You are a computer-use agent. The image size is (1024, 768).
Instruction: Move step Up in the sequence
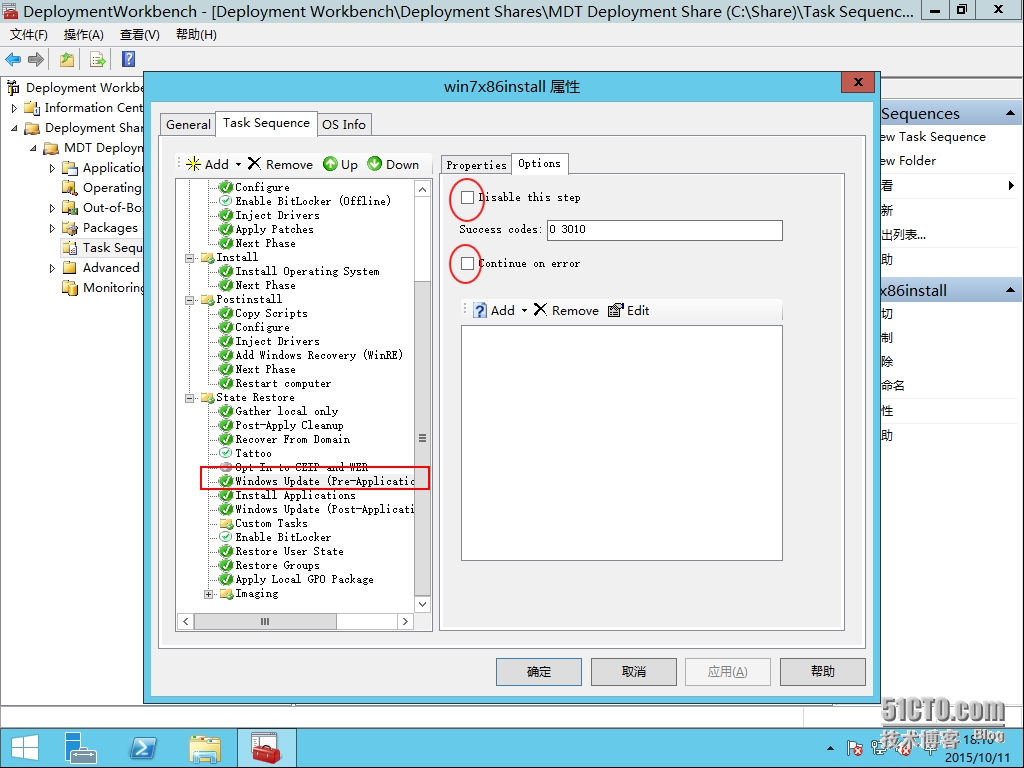point(341,165)
